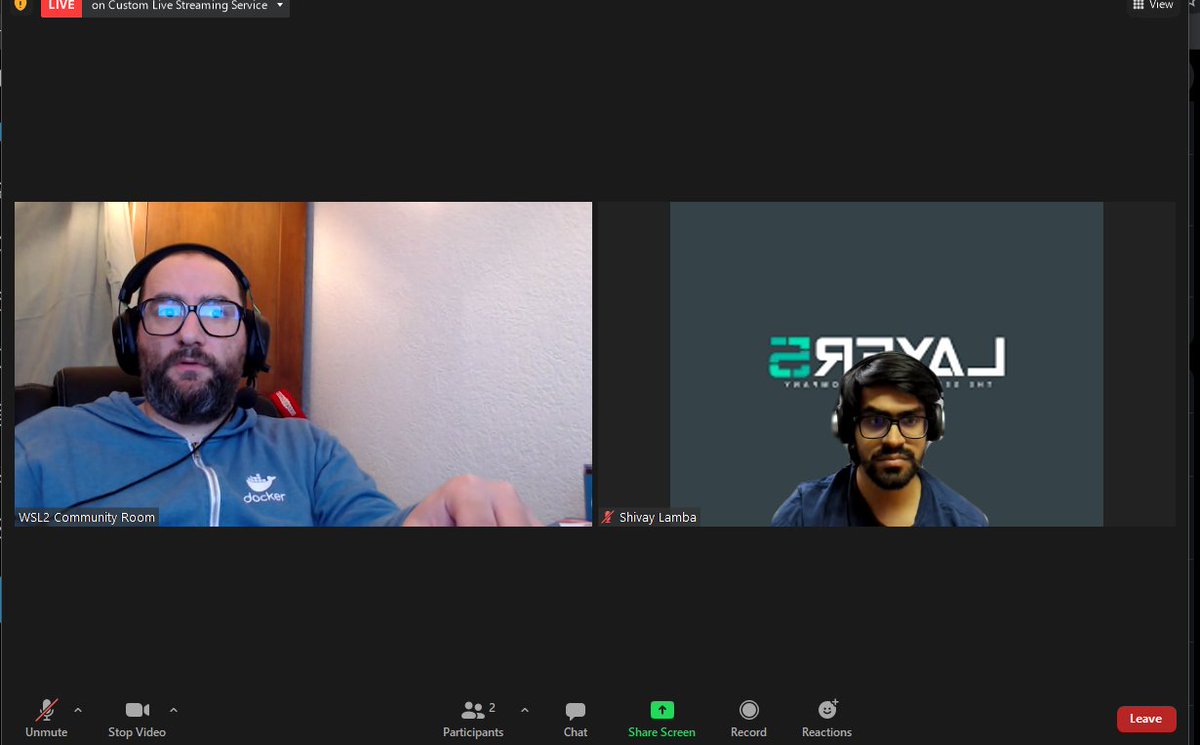Open the Participants list chevron
This screenshot has height=745, width=1200.
[x=524, y=710]
